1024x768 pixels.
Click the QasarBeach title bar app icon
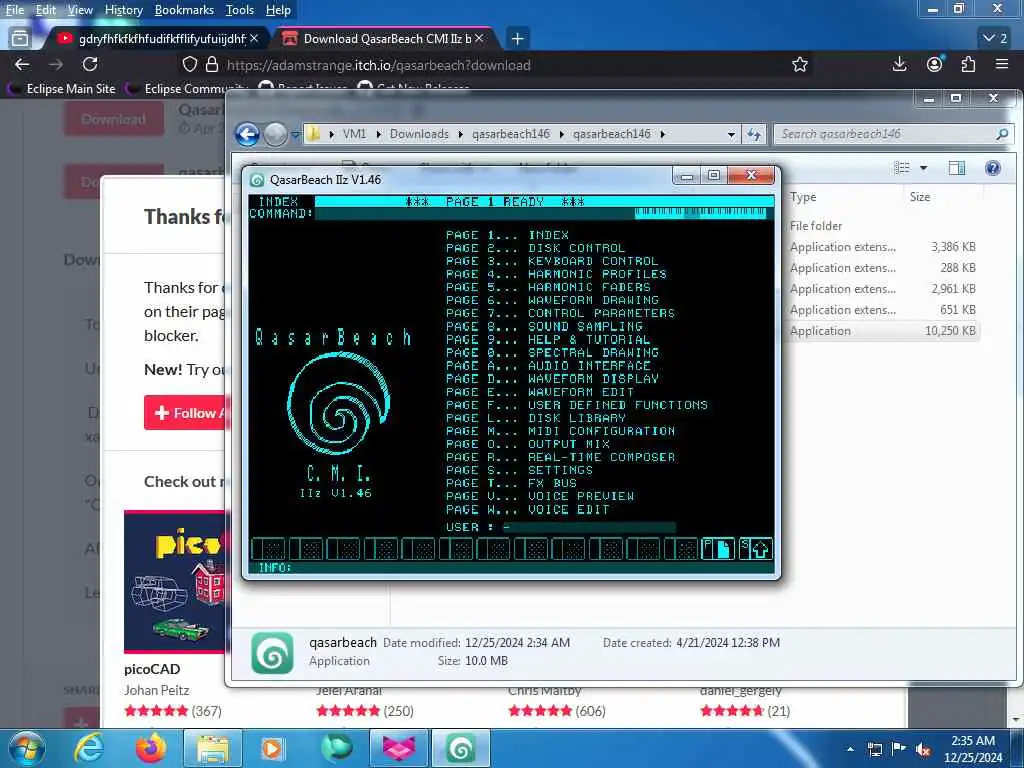(257, 180)
